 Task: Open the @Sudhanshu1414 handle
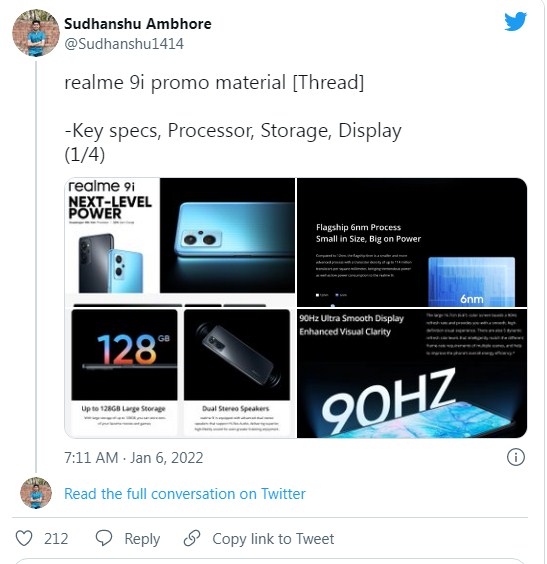pyautogui.click(x=124, y=44)
